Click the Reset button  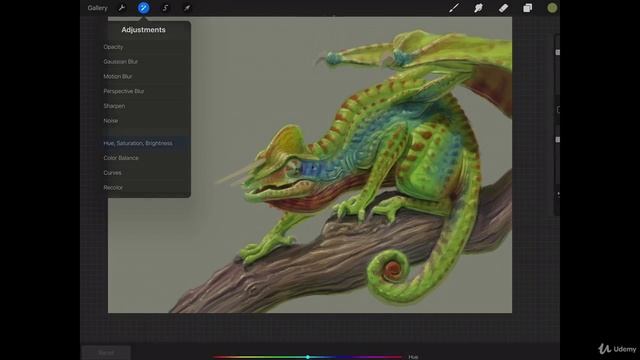point(106,353)
